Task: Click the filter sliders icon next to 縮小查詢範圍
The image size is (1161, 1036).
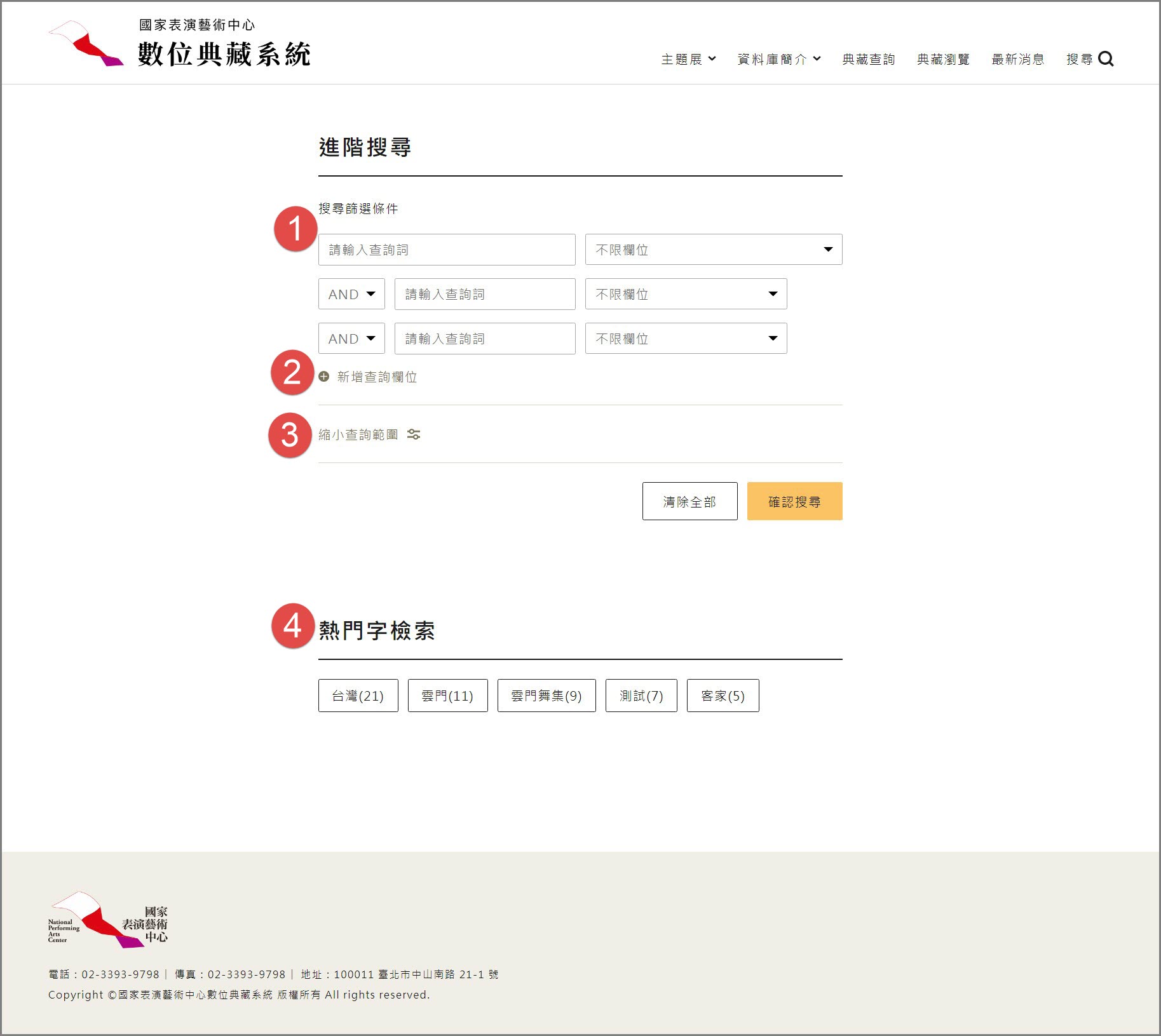Action: (414, 434)
